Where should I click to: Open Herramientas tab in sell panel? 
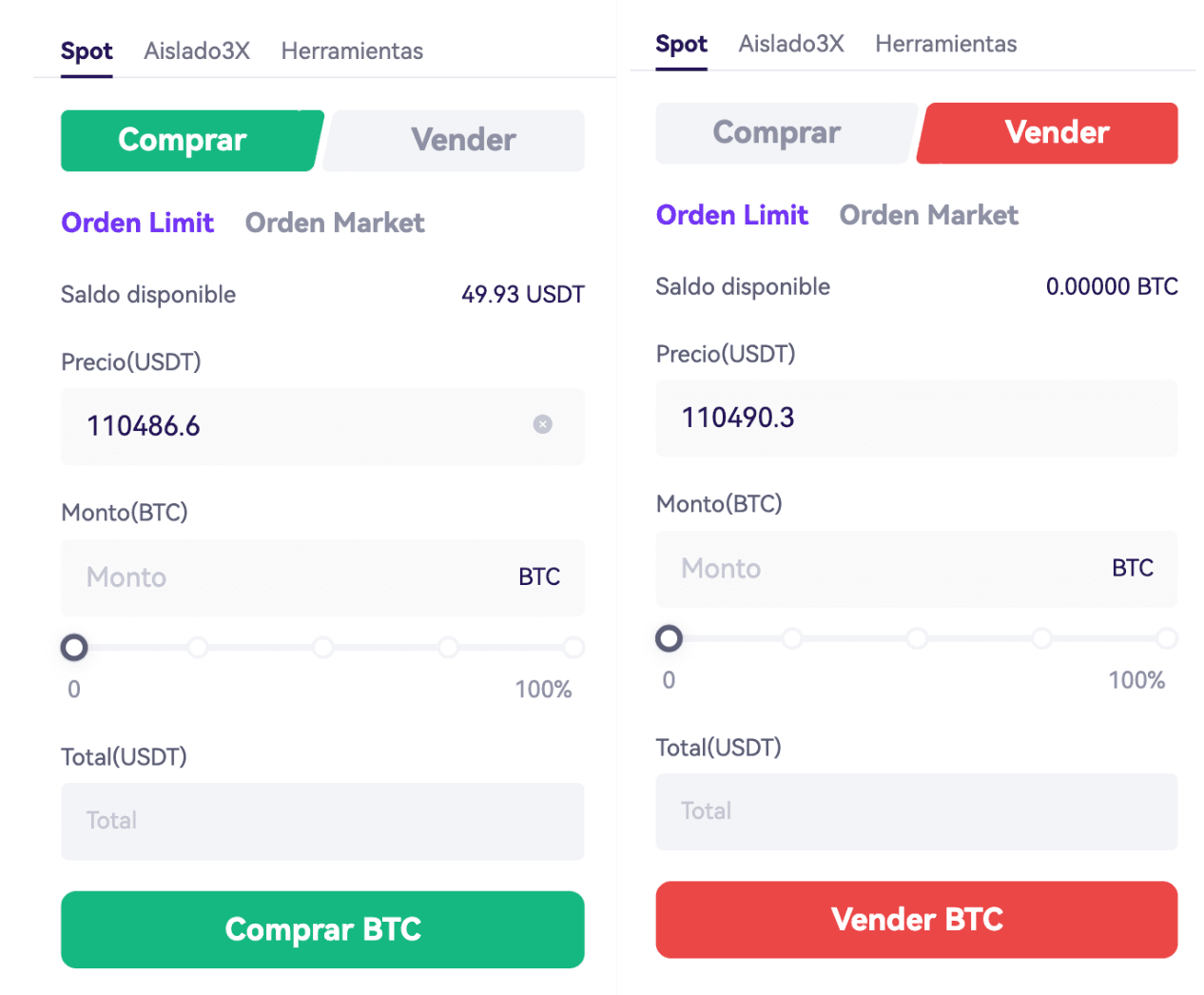pyautogui.click(x=946, y=44)
